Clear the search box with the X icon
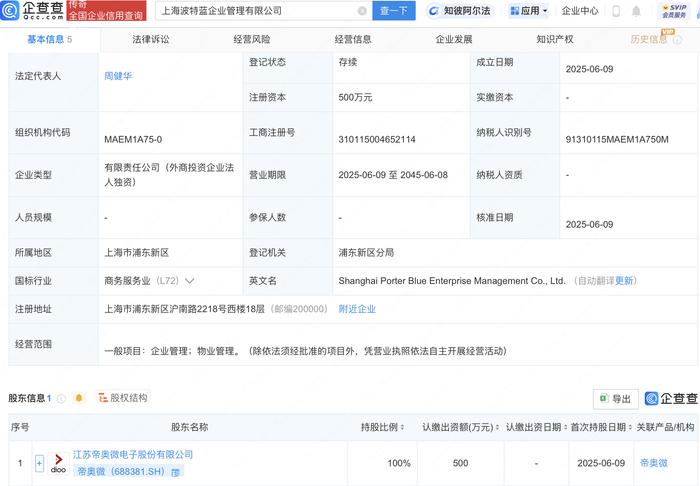700x486 pixels. [x=362, y=11]
